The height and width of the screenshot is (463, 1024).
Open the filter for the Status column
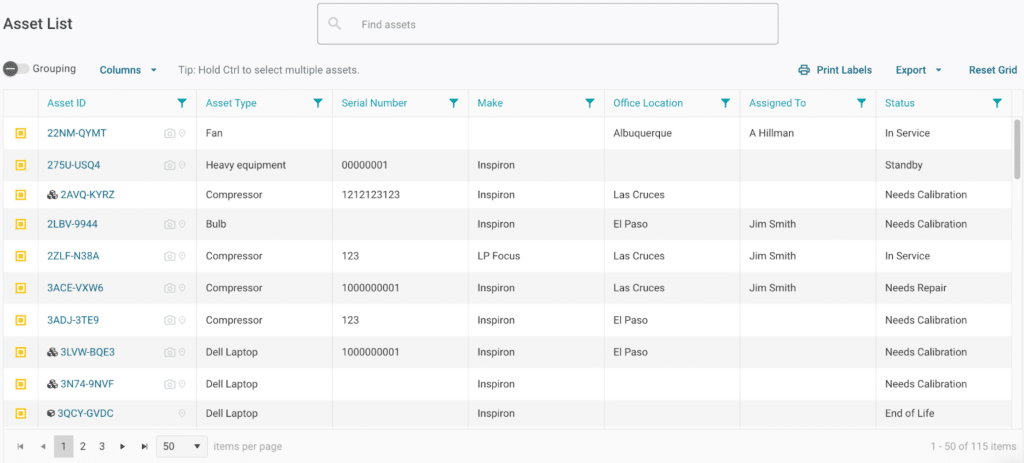click(997, 103)
